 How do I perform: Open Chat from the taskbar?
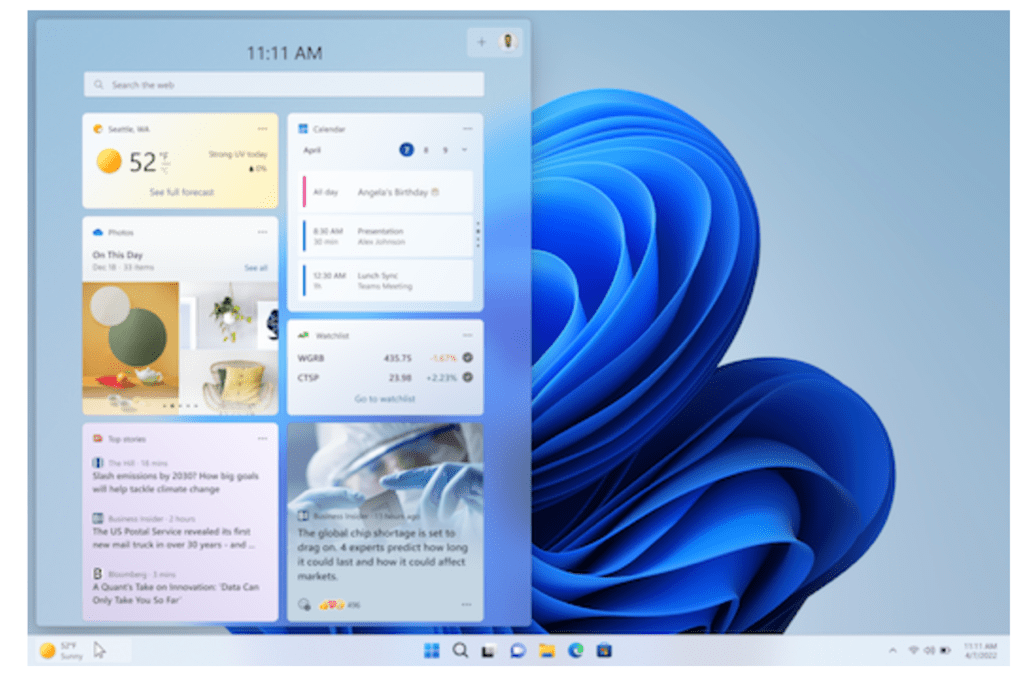tap(518, 651)
